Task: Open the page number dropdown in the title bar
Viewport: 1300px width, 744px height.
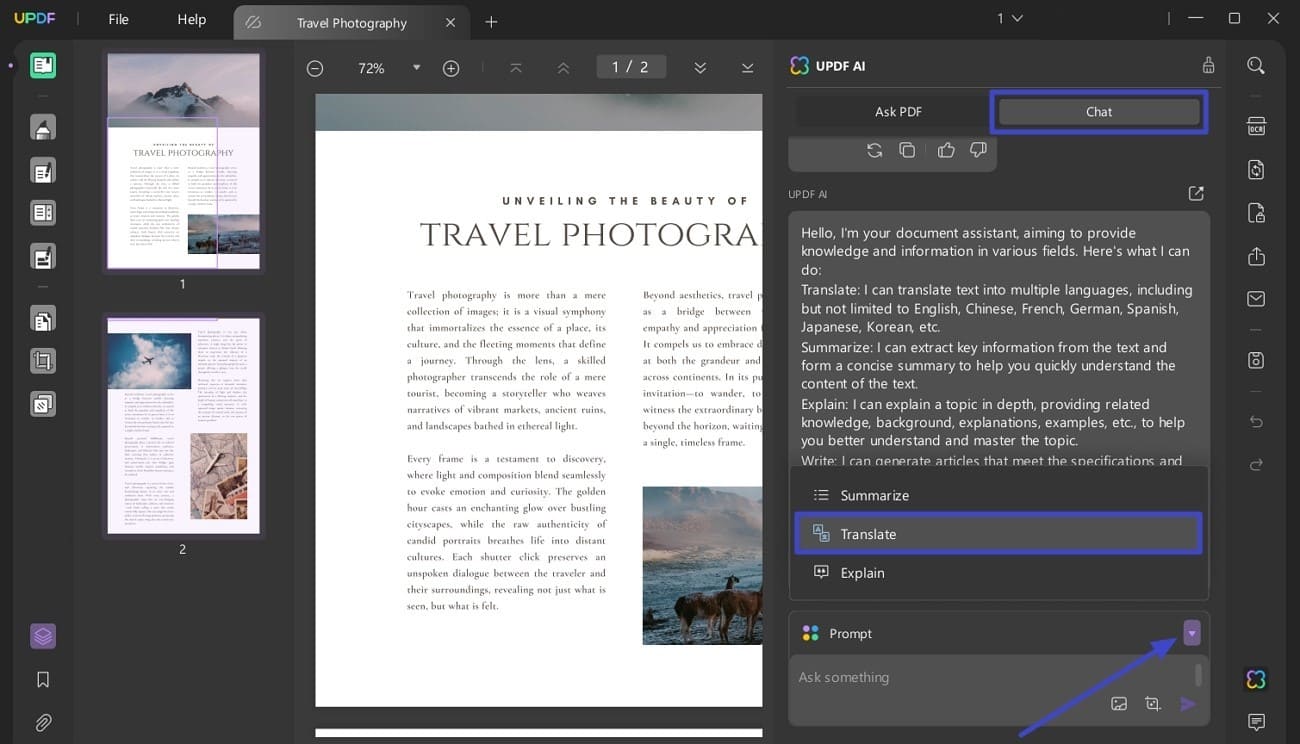Action: point(1009,18)
